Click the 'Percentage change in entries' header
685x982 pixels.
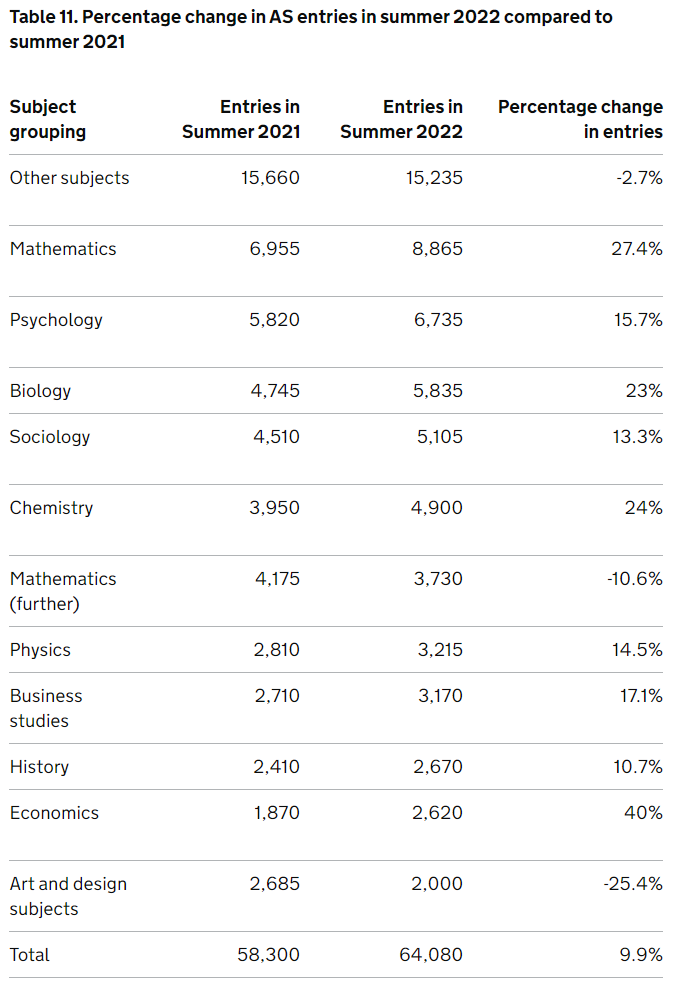(580, 119)
